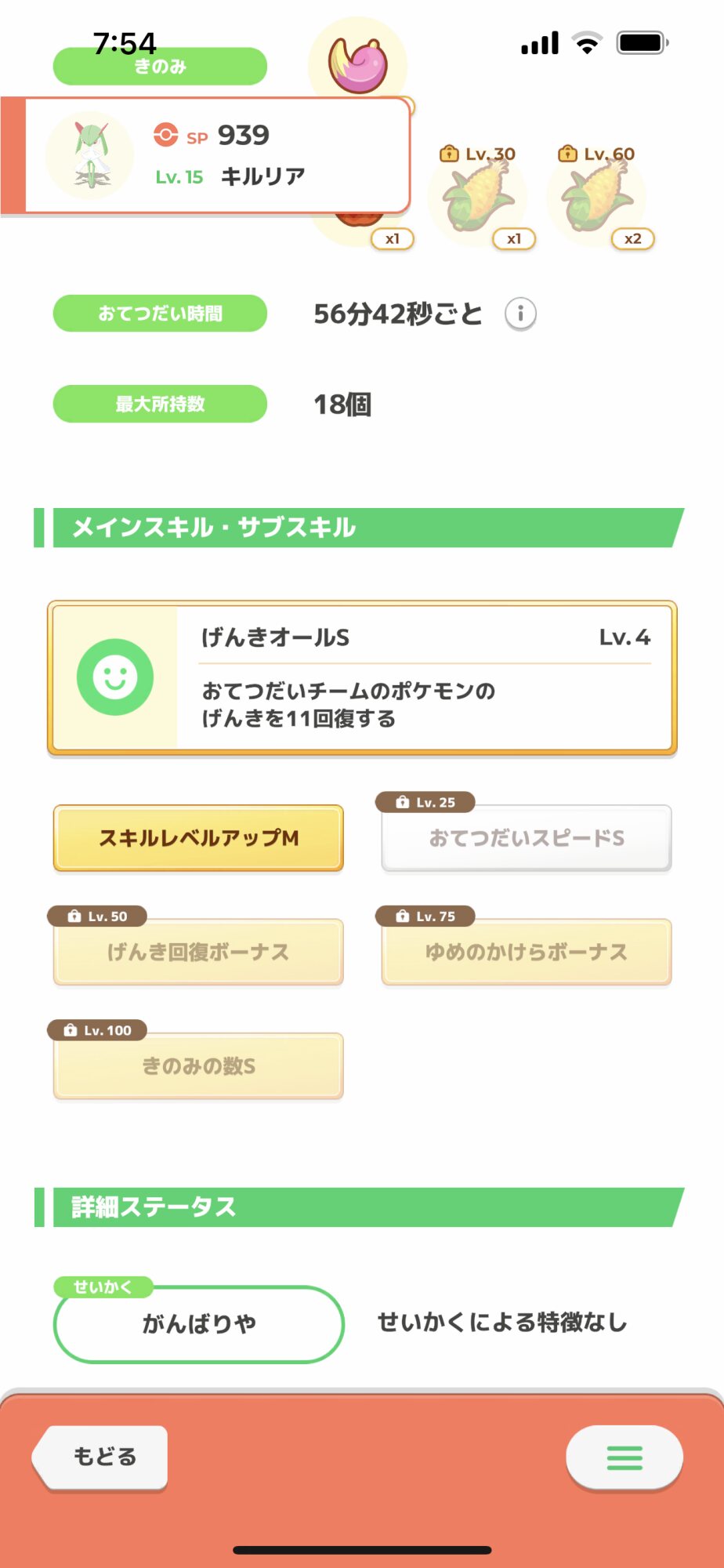Tap the おてつだい時間 label
724x1568 pixels.
160,314
